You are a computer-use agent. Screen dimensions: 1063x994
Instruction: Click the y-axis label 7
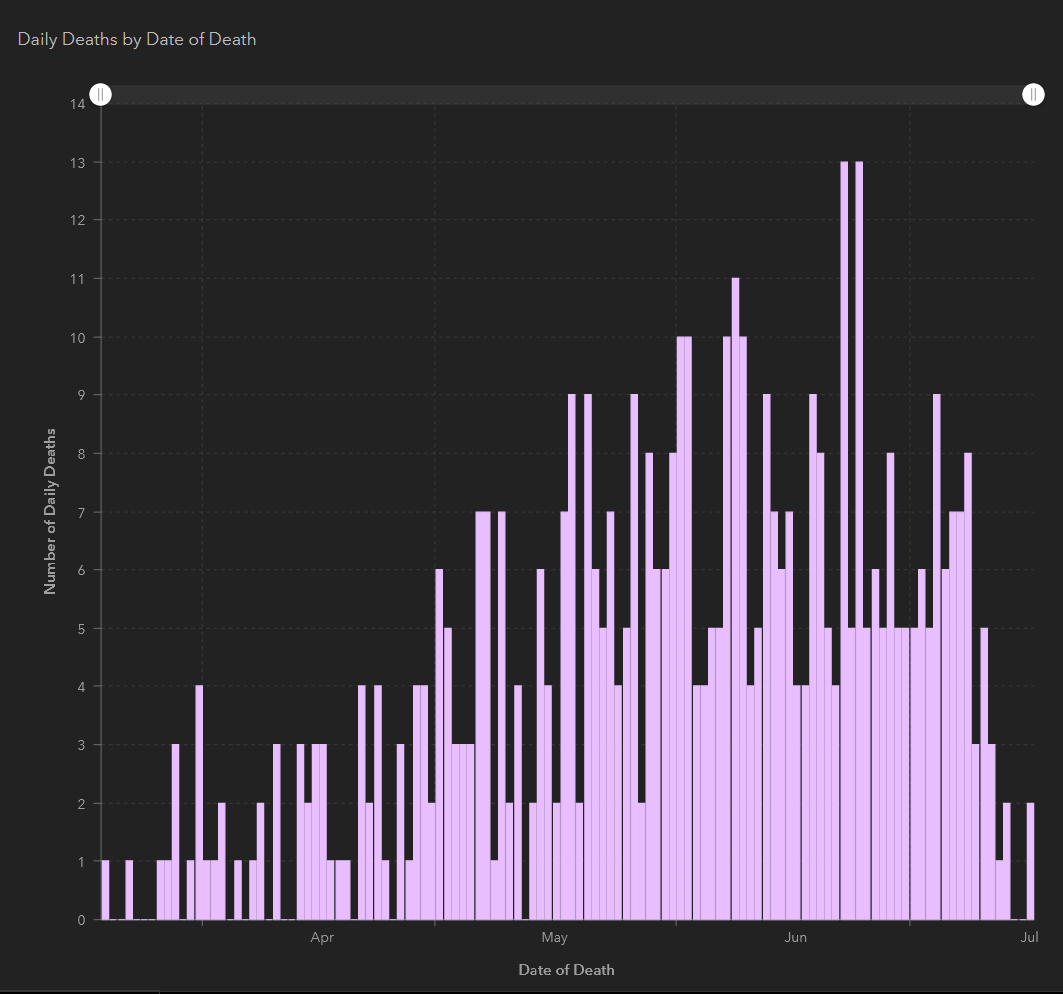click(81, 513)
